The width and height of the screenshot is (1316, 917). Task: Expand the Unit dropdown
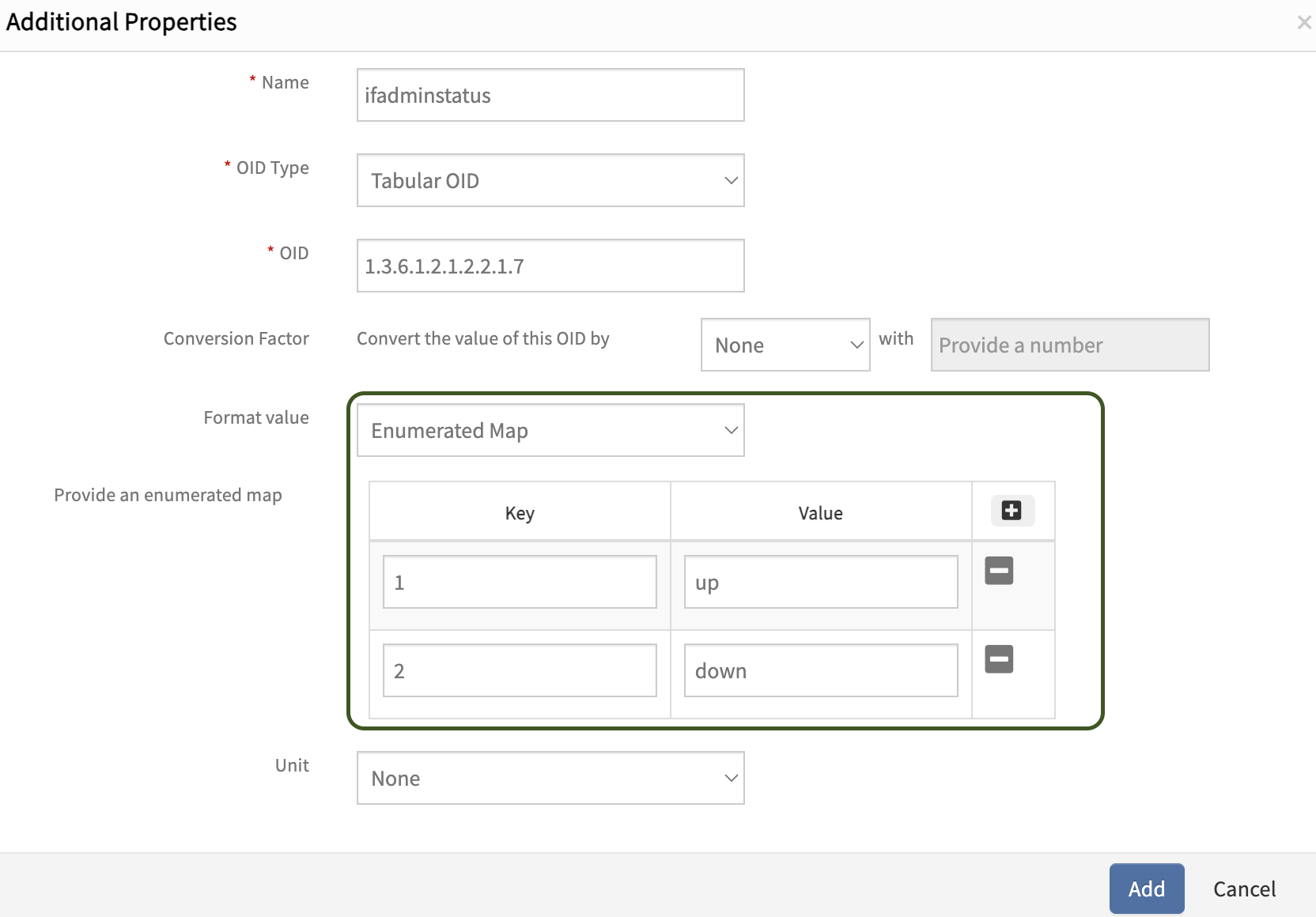pos(550,779)
